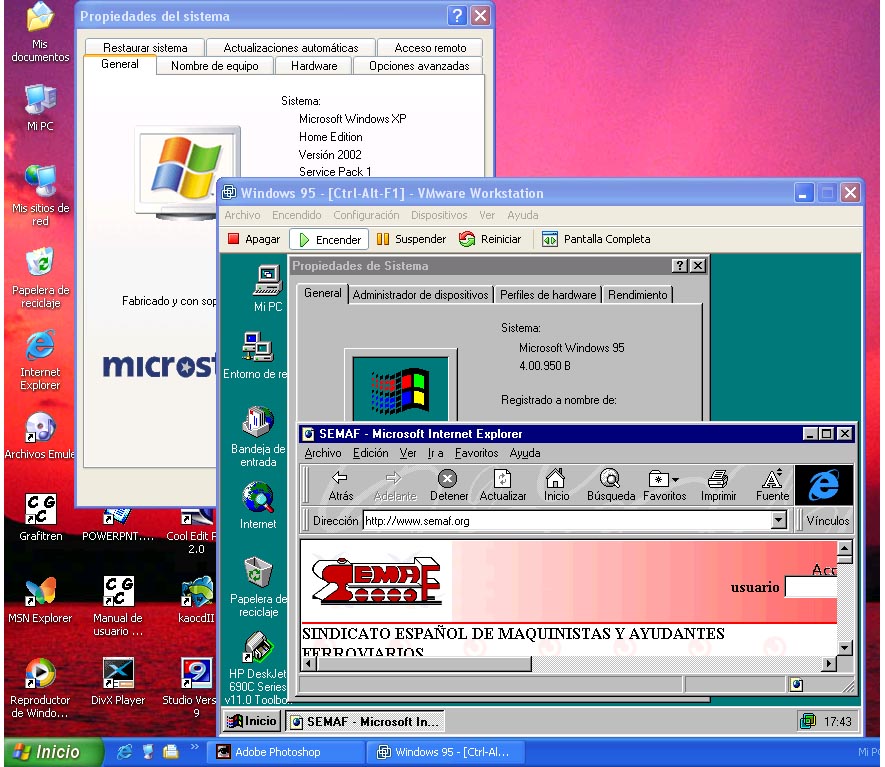Click Win95 Papelera de reciclaje icon

click(258, 587)
